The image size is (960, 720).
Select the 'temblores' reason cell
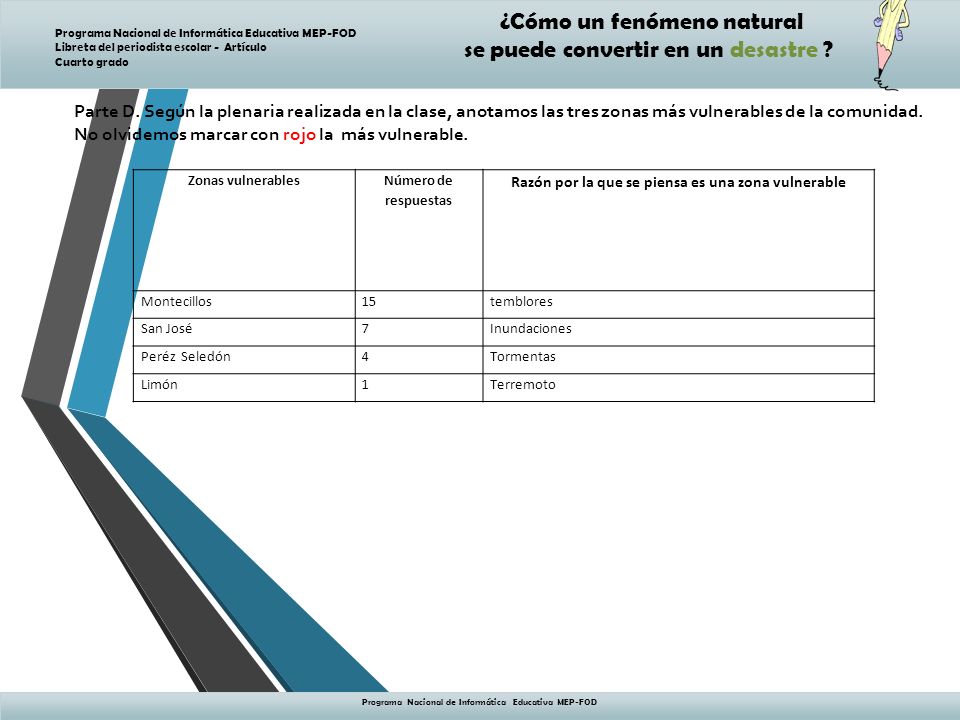click(678, 304)
